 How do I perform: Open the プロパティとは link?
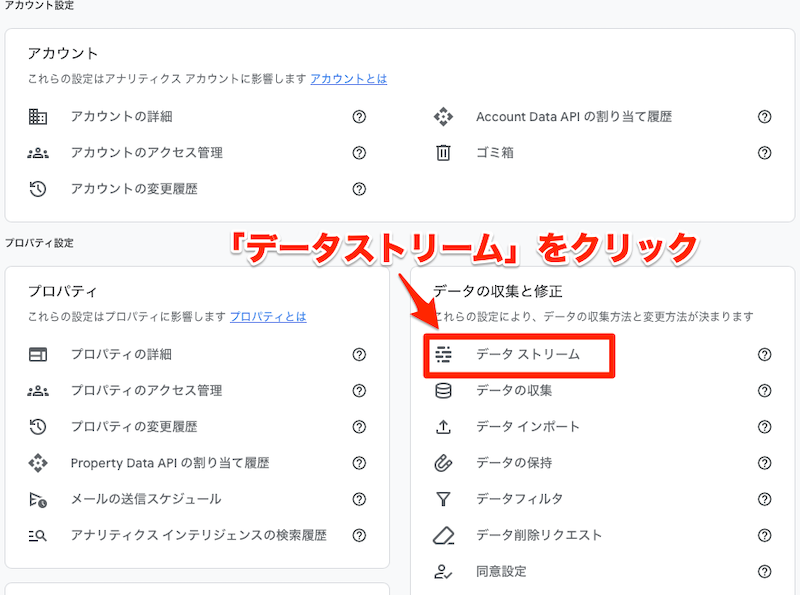click(x=268, y=316)
